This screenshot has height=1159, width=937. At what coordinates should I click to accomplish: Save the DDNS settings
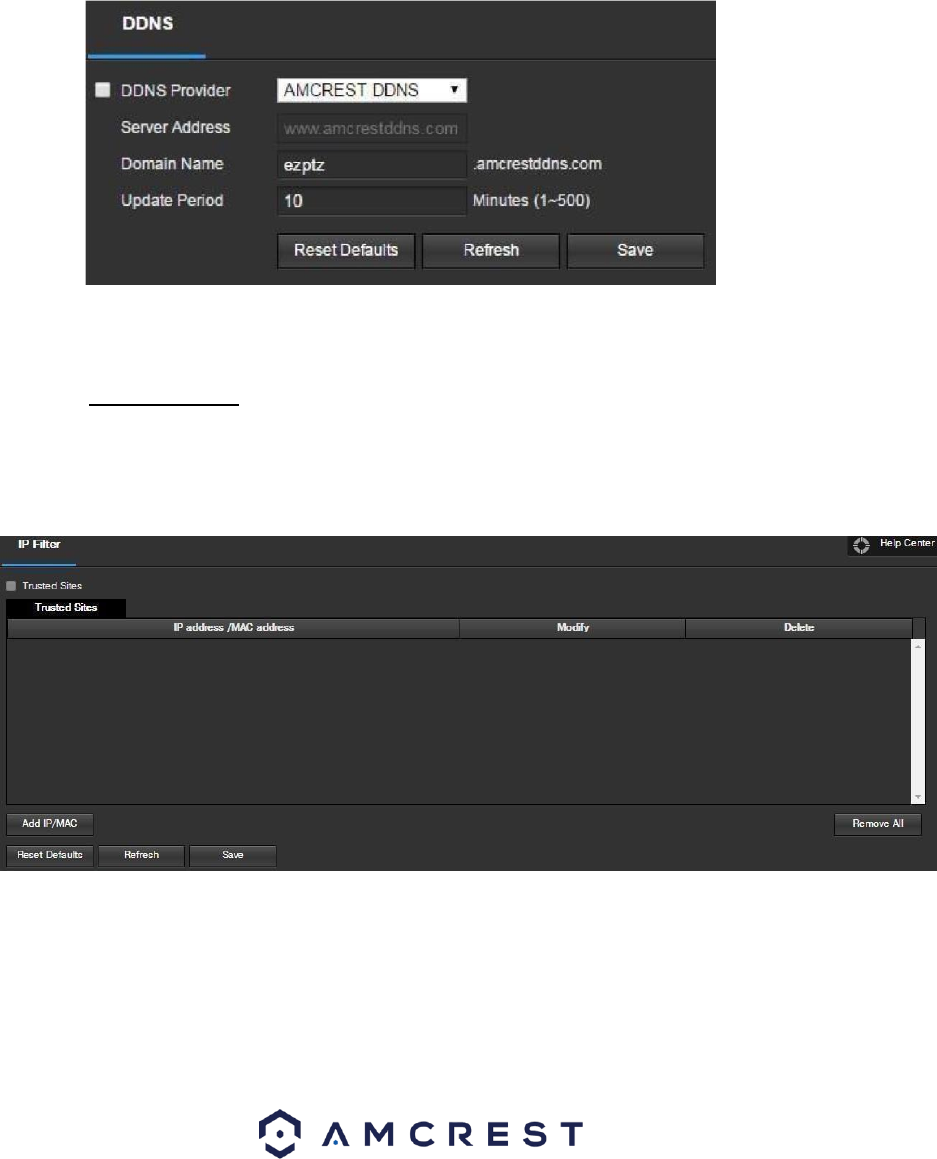636,251
